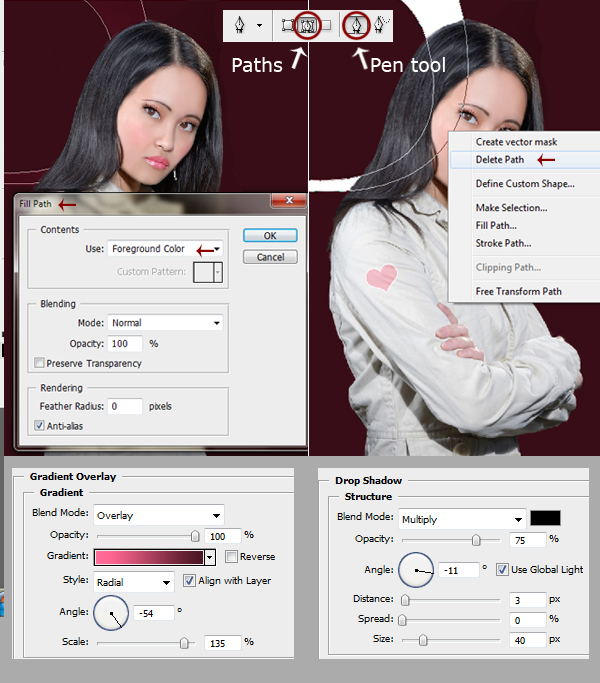Open the Use Foreground Color dropdown
Viewport: 600px width, 683px height.
(165, 249)
